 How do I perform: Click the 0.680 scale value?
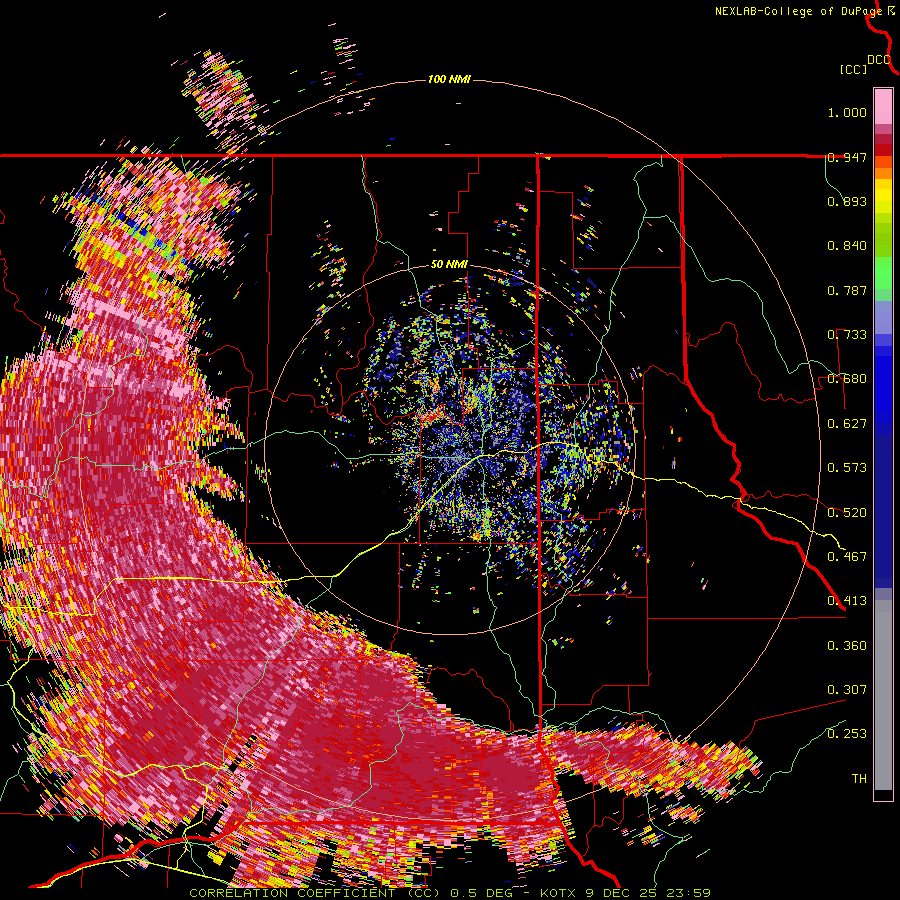(847, 379)
